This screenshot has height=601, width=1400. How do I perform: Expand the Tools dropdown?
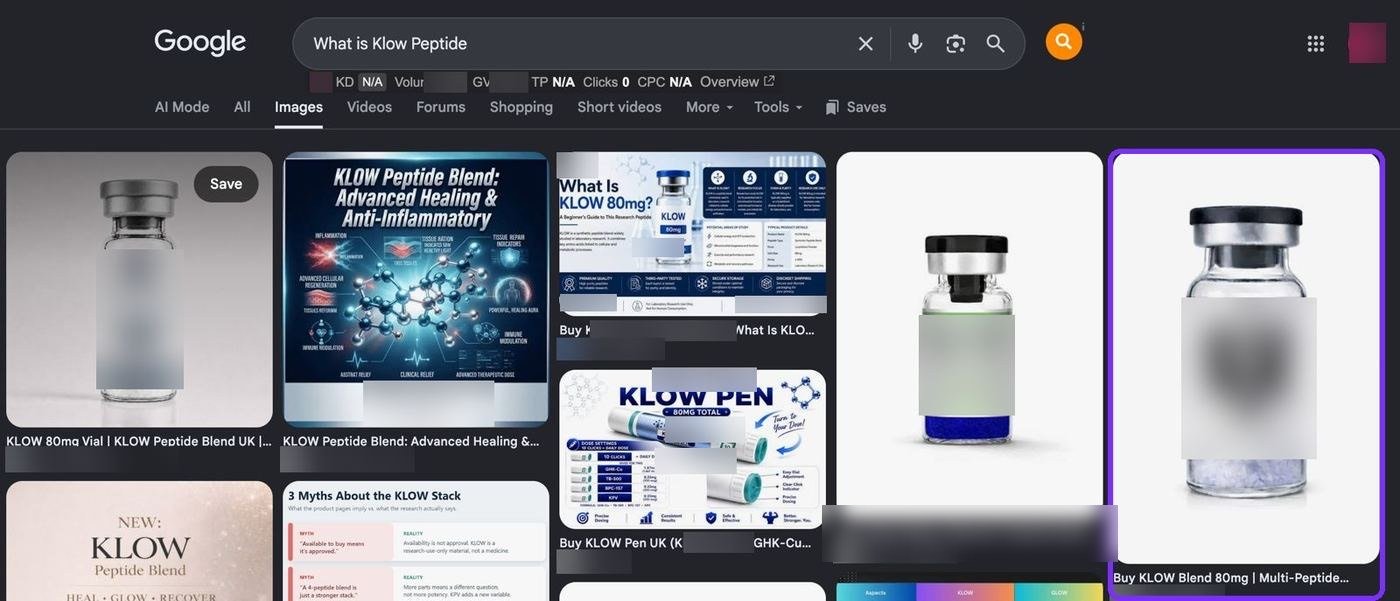pyautogui.click(x=778, y=107)
